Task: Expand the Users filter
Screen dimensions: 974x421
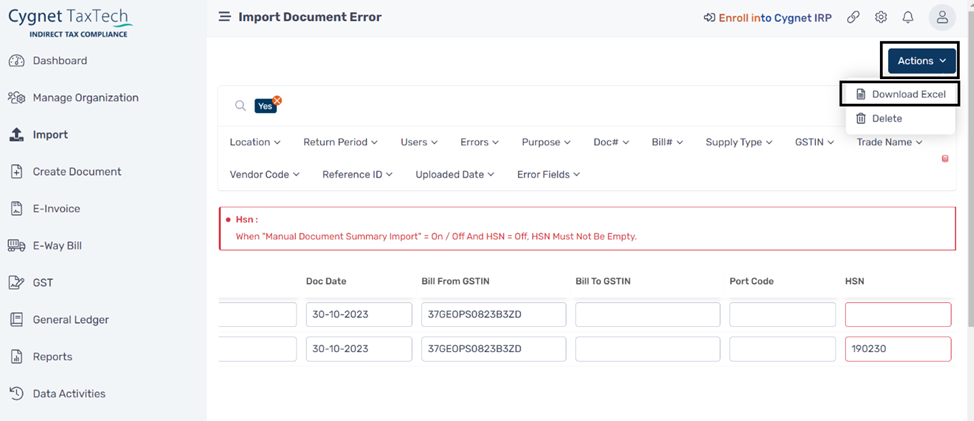Action: [419, 142]
